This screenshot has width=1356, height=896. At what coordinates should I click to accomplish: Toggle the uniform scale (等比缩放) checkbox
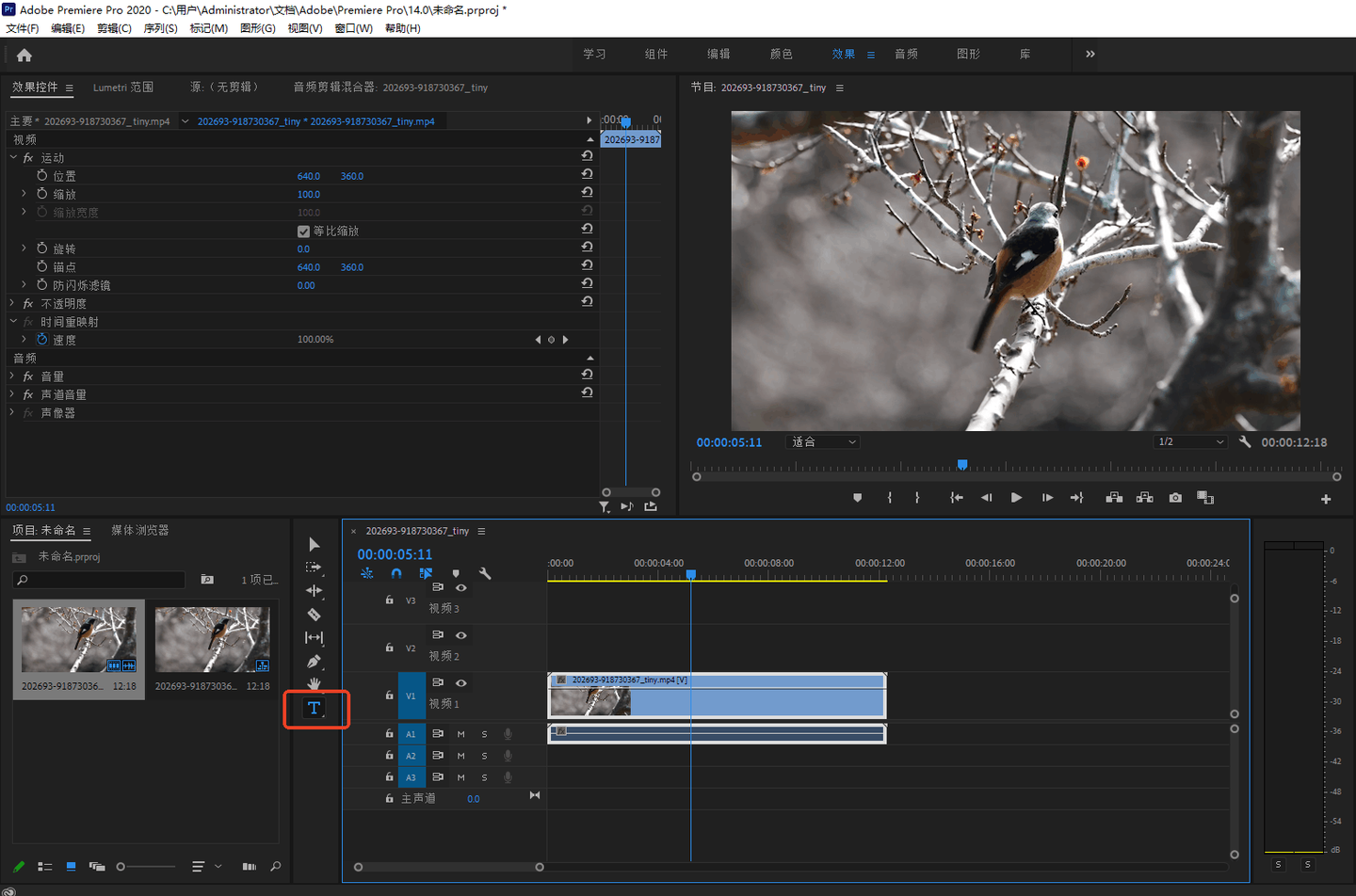tap(303, 232)
